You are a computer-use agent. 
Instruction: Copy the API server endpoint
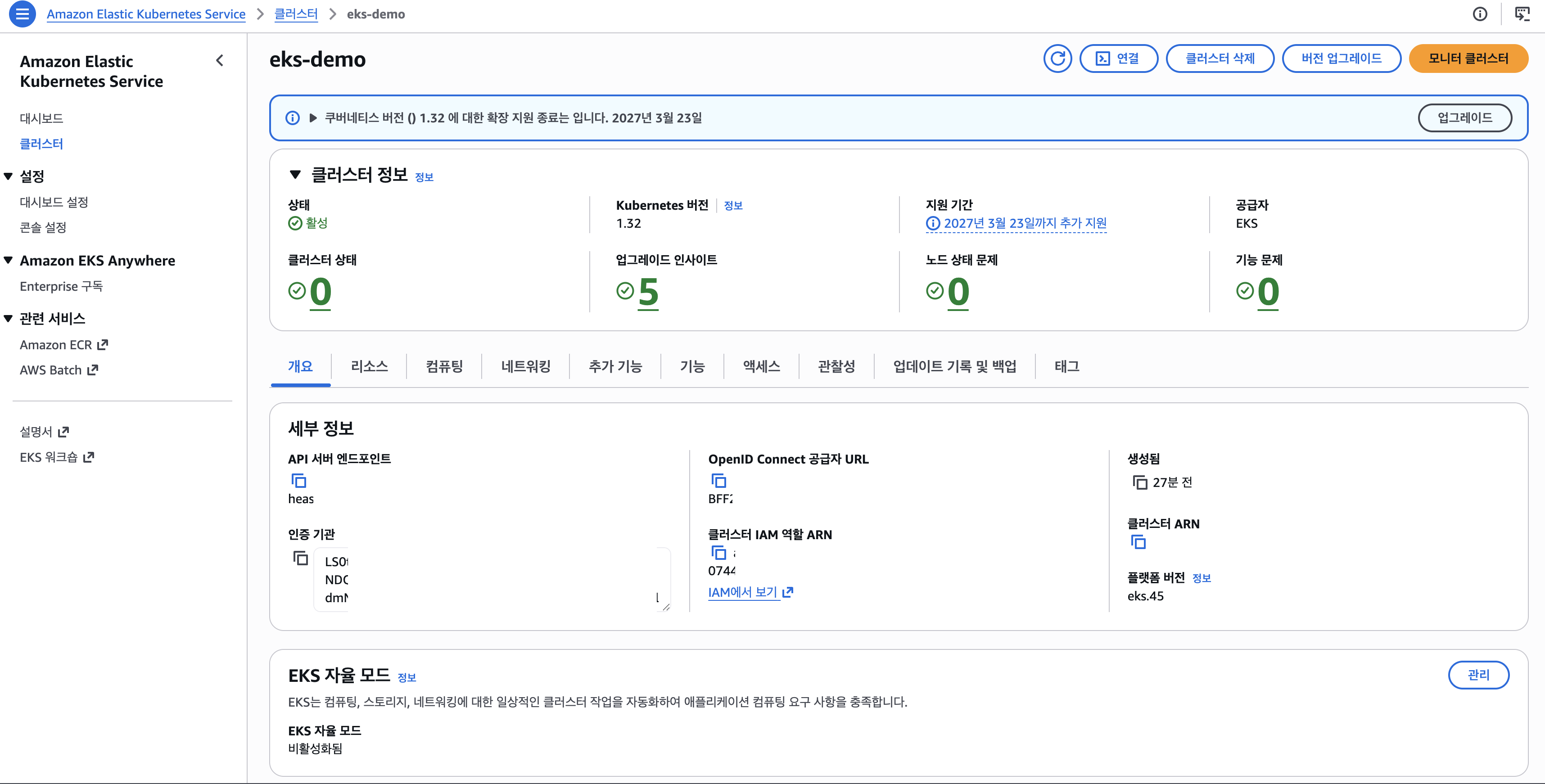[x=298, y=481]
